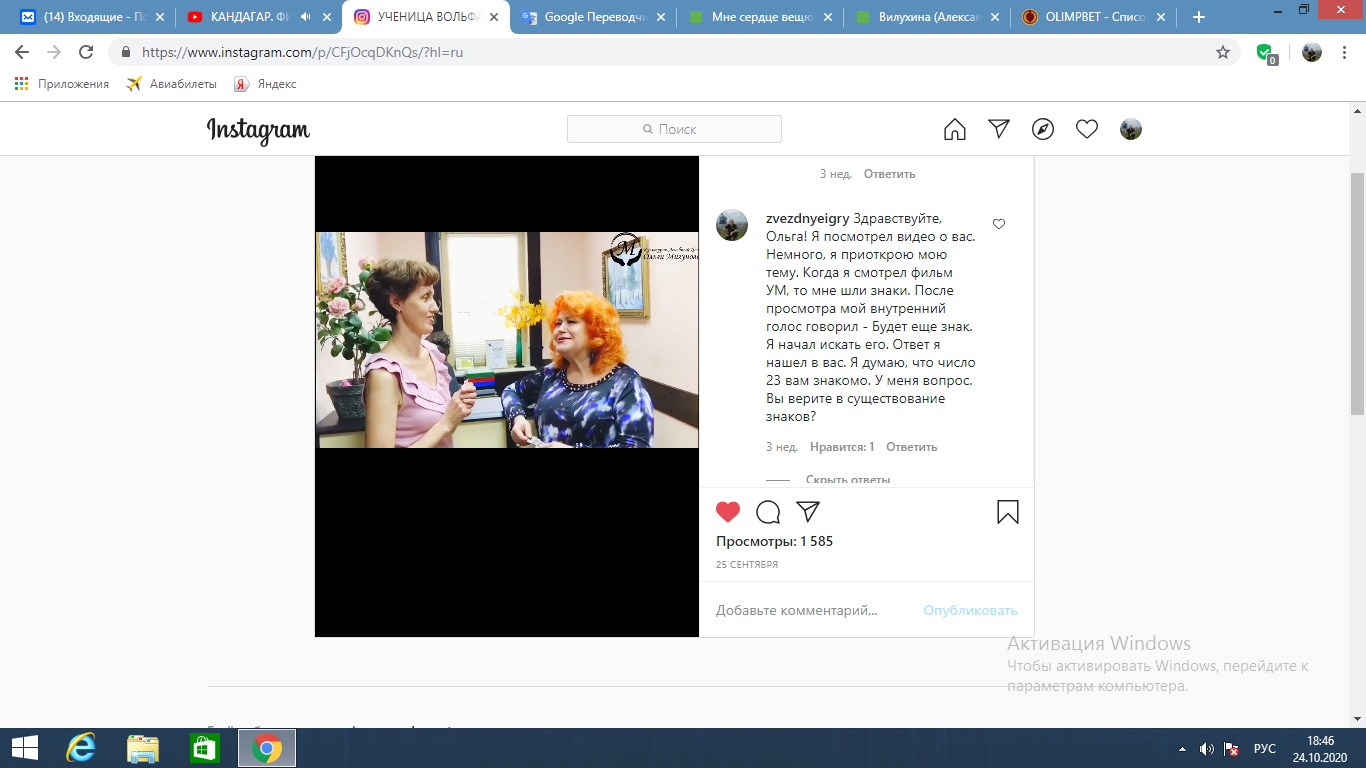Image resolution: width=1366 pixels, height=768 pixels.
Task: Open the volume speaker tray icon
Action: point(1206,748)
